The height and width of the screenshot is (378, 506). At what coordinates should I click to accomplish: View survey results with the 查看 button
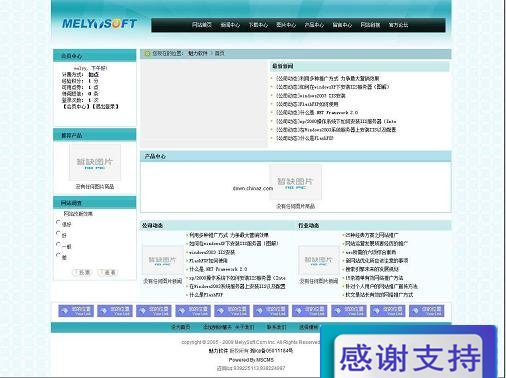[x=108, y=272]
